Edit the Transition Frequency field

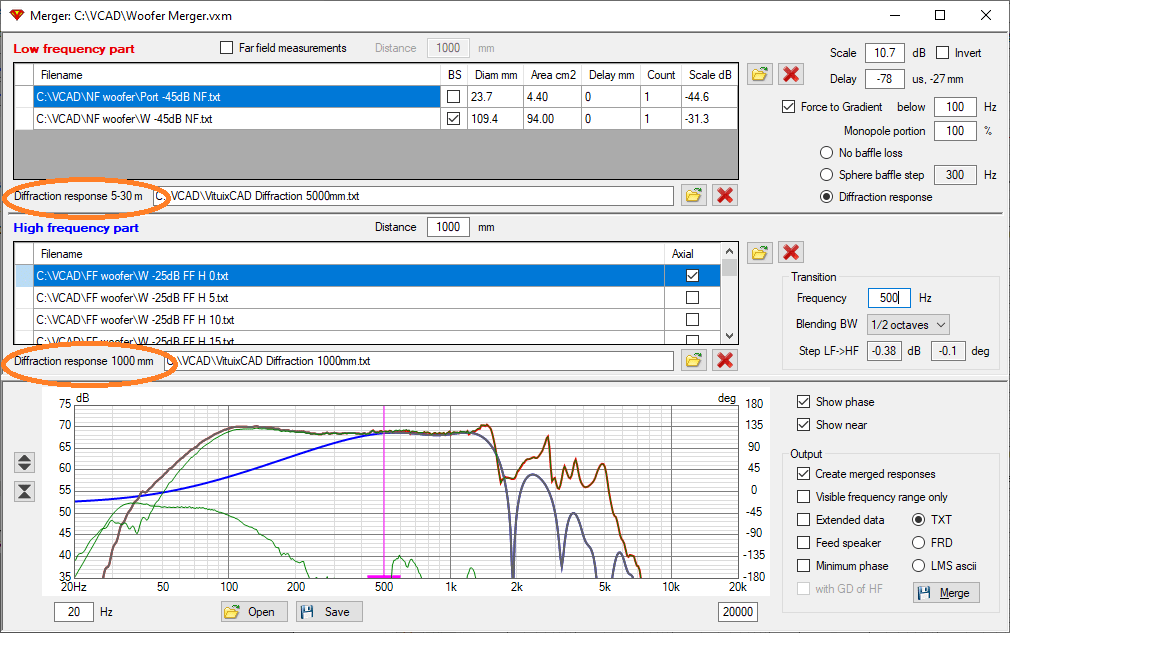(x=890, y=298)
